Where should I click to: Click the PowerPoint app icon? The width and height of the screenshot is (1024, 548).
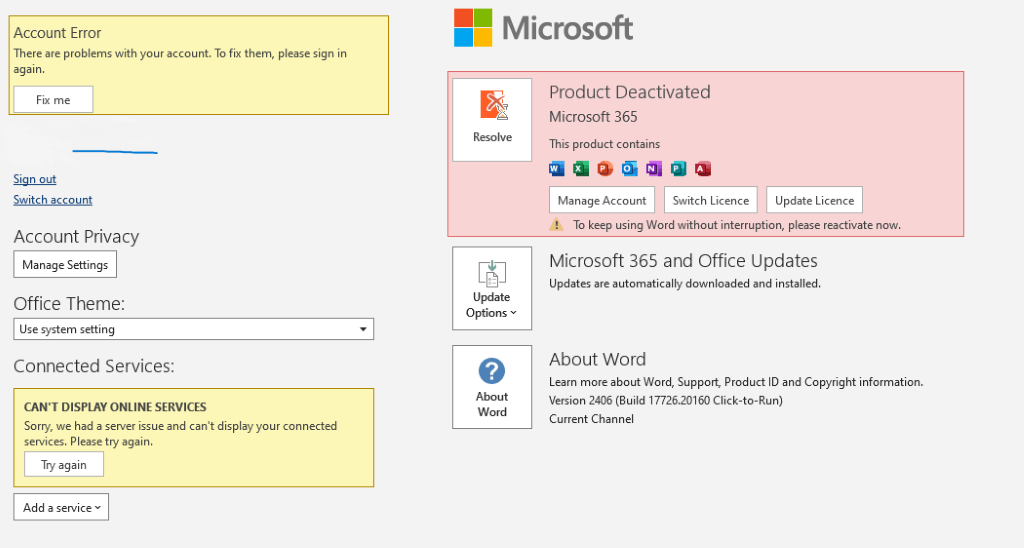pos(605,169)
